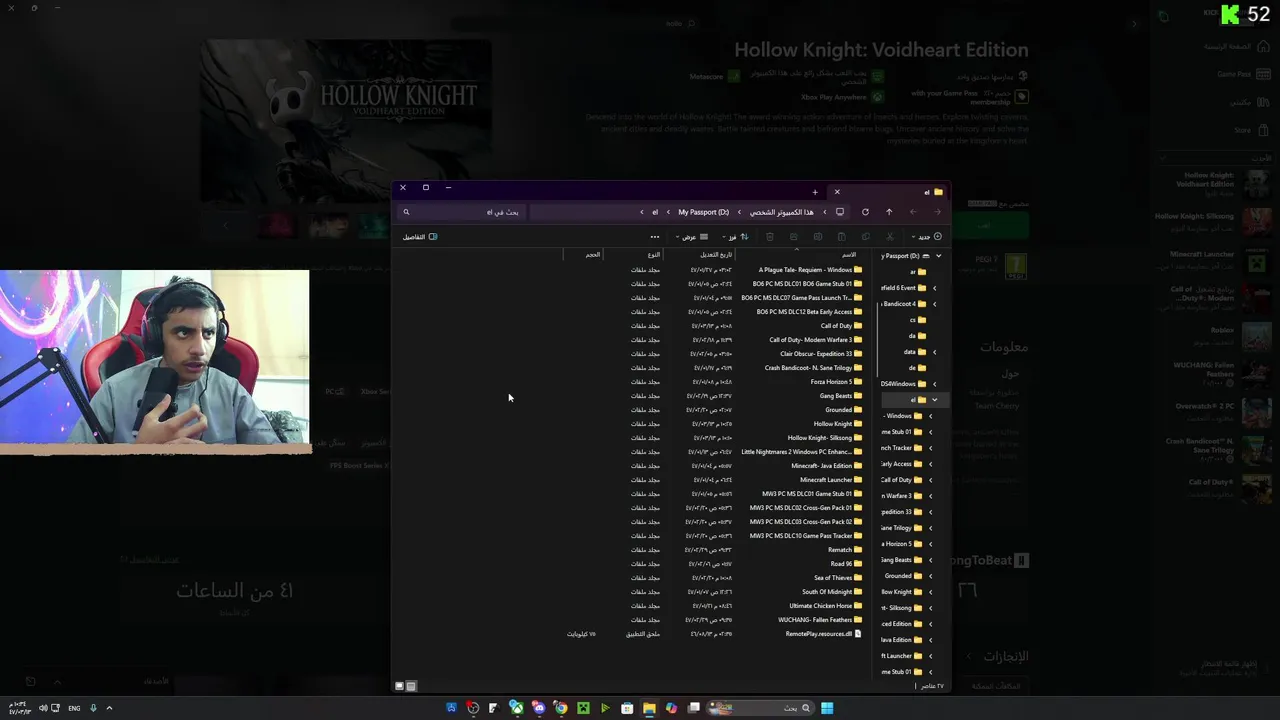Switch to details list view icon in status bar
Screen dimensions: 1280x720
(x=411, y=686)
